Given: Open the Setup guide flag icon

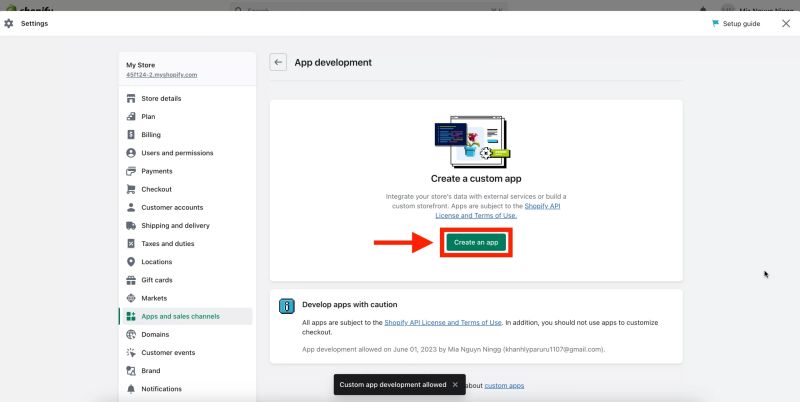Looking at the screenshot, I should point(715,23).
